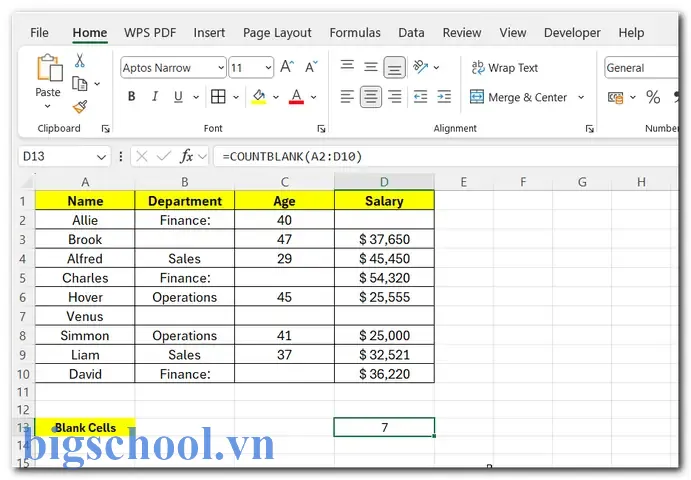The image size is (691, 480).
Task: Click the Copy icon
Action: [x=80, y=83]
